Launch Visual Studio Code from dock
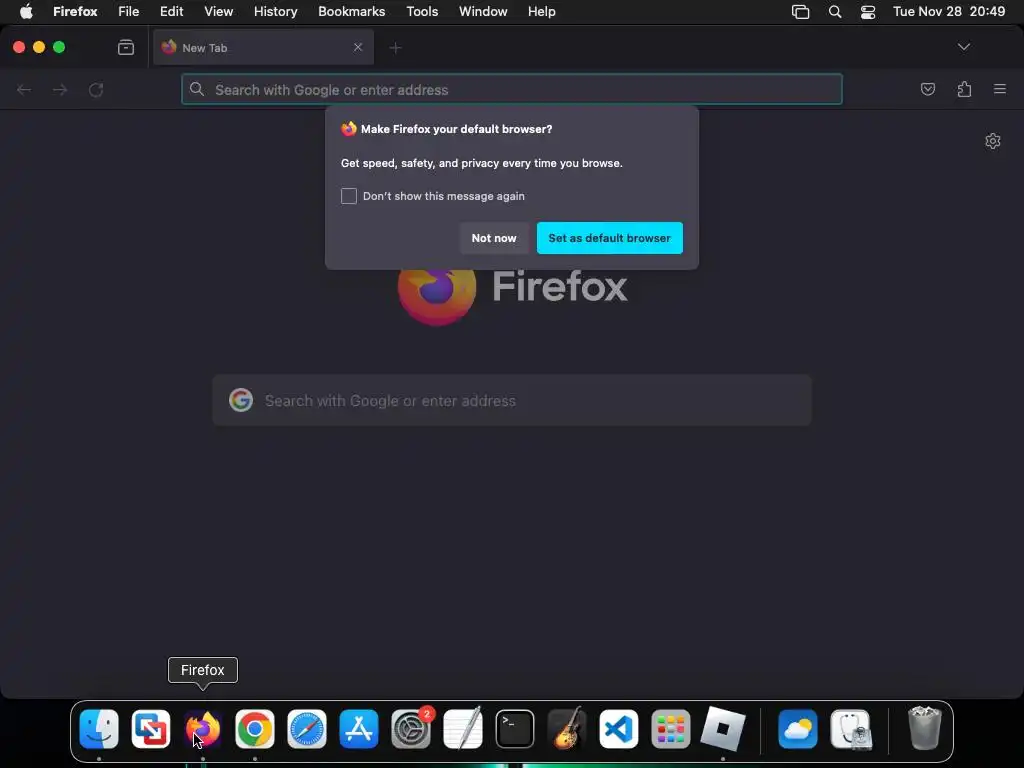 [618, 729]
